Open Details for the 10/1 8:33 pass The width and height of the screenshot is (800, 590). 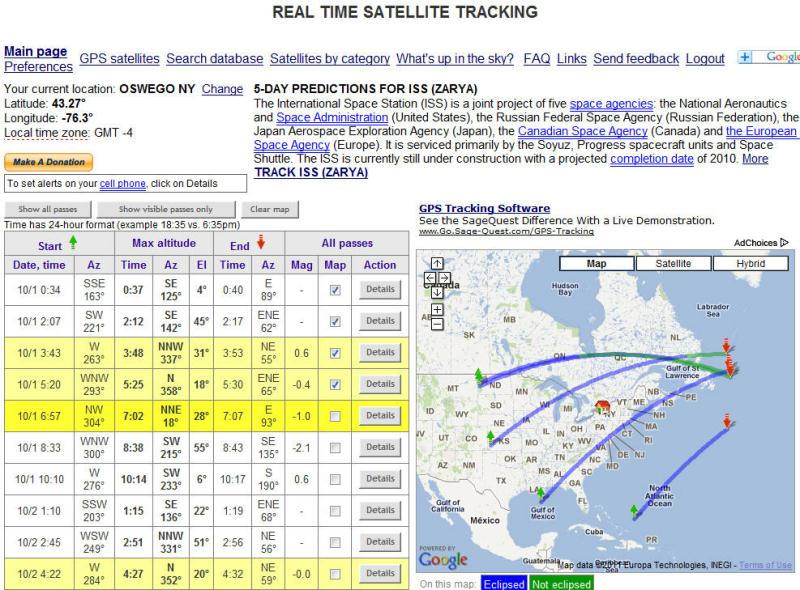click(x=380, y=448)
